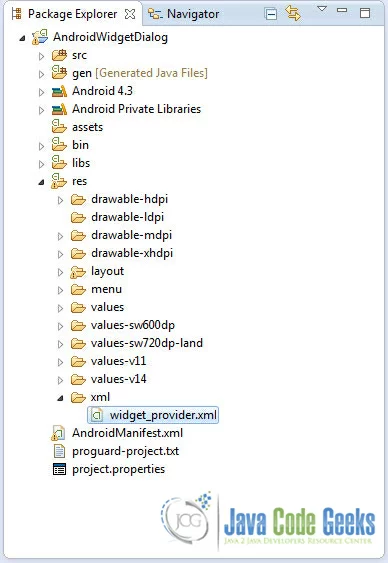Click the Collapse All toolbar icon
This screenshot has width=388, height=563.
(x=271, y=14)
